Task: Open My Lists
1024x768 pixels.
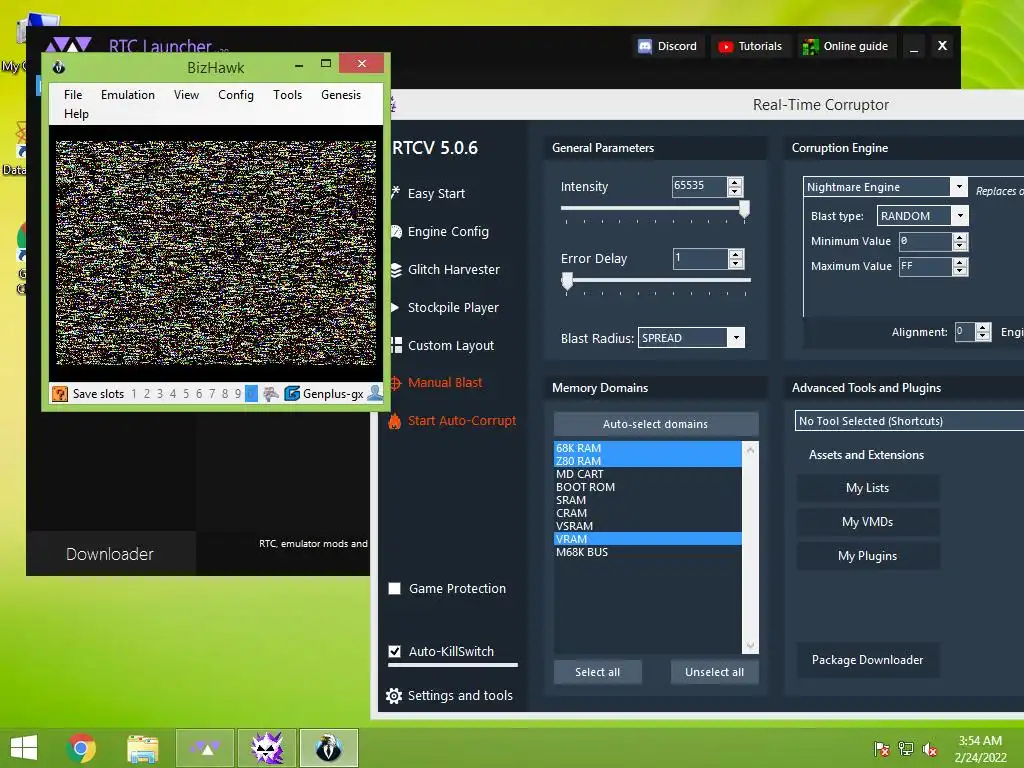Action: (x=867, y=488)
